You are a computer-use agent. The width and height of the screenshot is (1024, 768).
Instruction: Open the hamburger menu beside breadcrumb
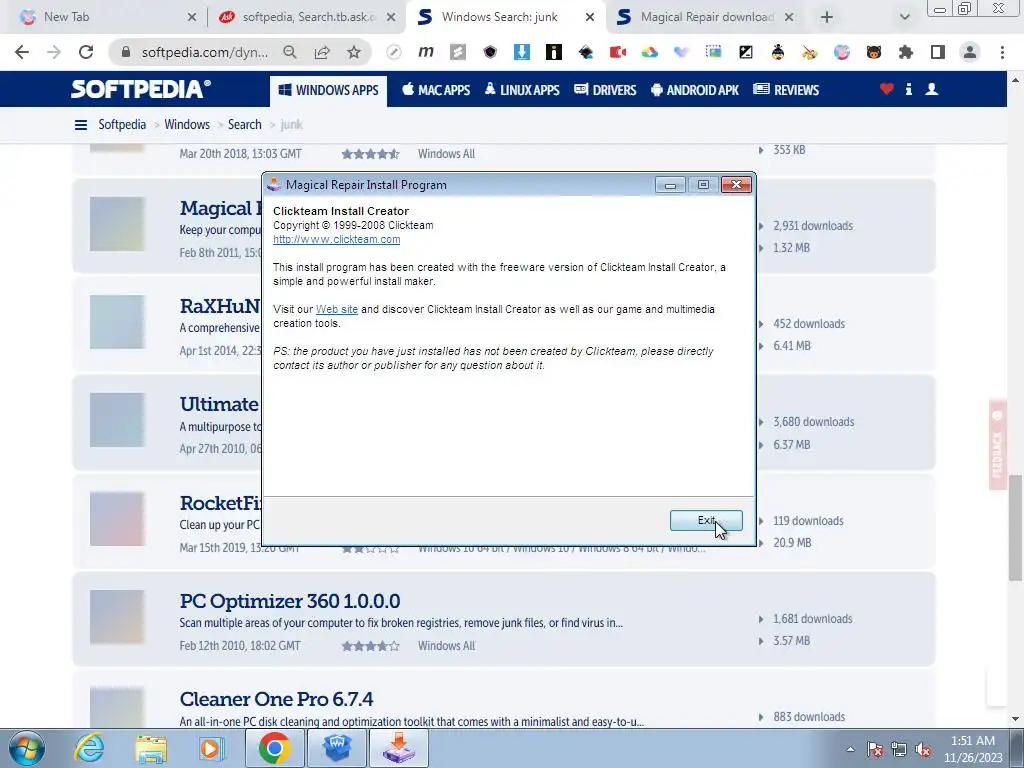pos(81,125)
